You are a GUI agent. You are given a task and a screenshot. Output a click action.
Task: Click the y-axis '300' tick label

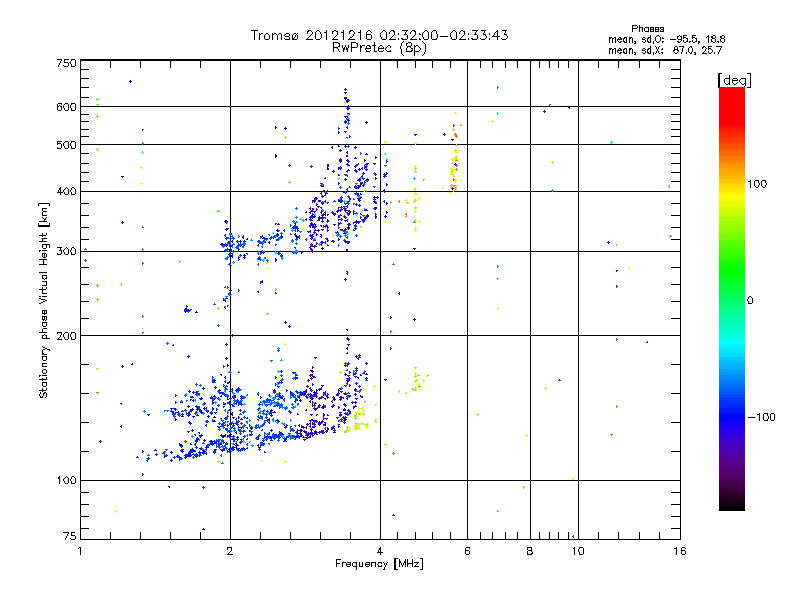[x=67, y=252]
